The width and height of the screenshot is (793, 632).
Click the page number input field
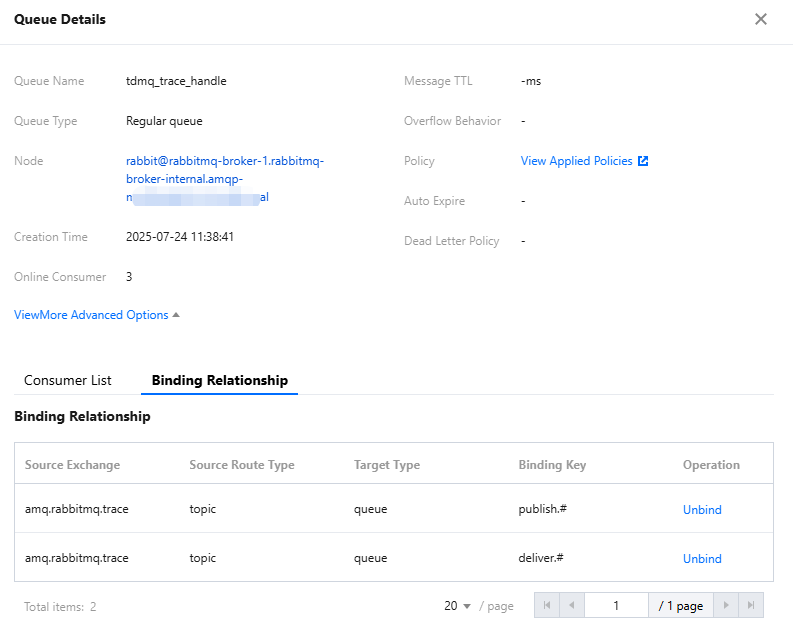[616, 606]
